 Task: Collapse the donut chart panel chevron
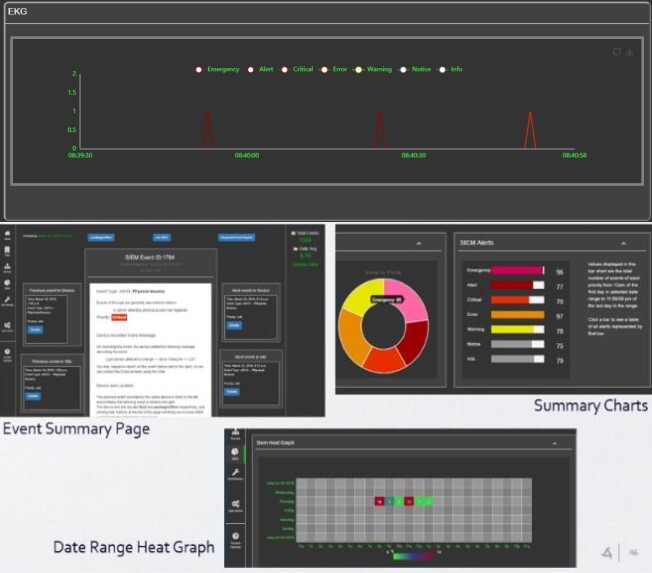coord(419,243)
